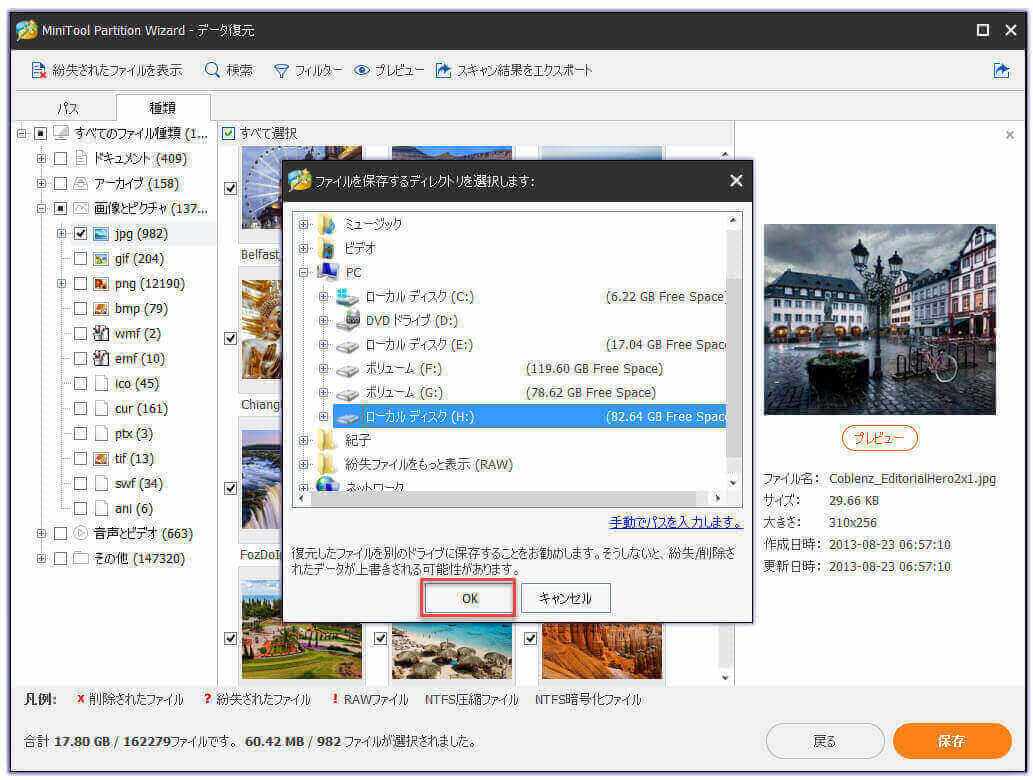Screen dimensions: 1033x780
Task: Click the OK button in the dialog
Action: click(x=468, y=597)
